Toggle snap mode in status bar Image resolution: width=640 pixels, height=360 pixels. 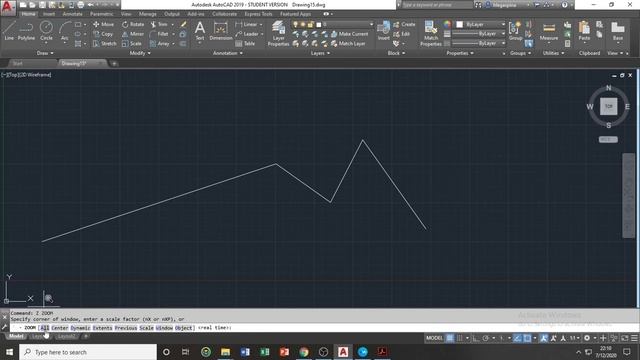coord(460,338)
